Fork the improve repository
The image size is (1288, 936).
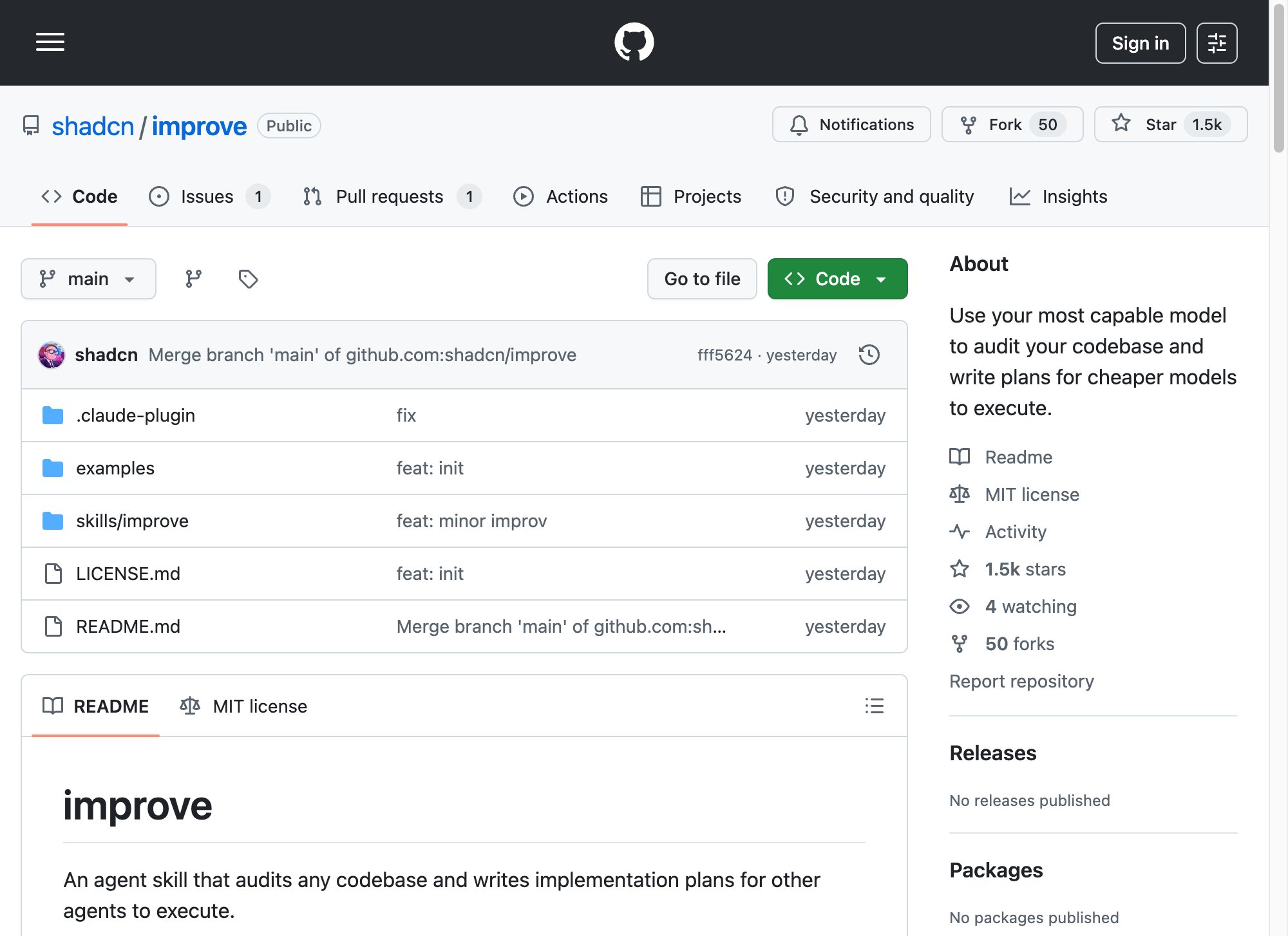point(1012,124)
